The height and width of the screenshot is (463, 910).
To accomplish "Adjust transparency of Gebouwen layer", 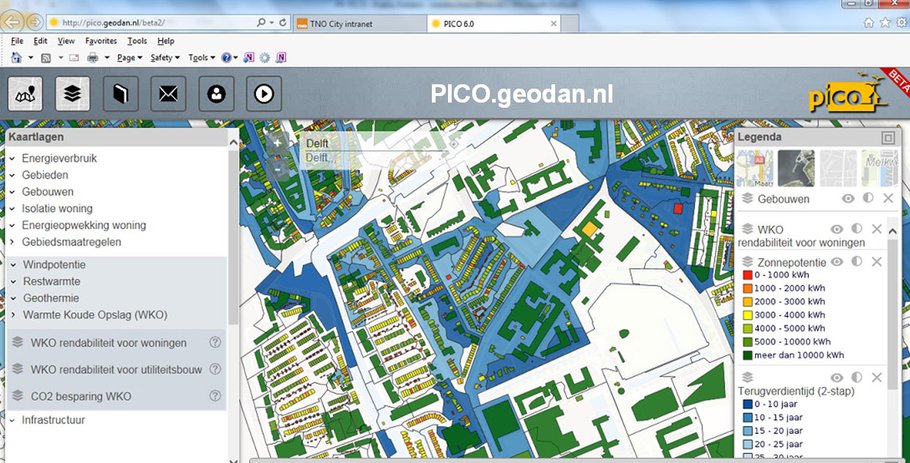I will [868, 198].
